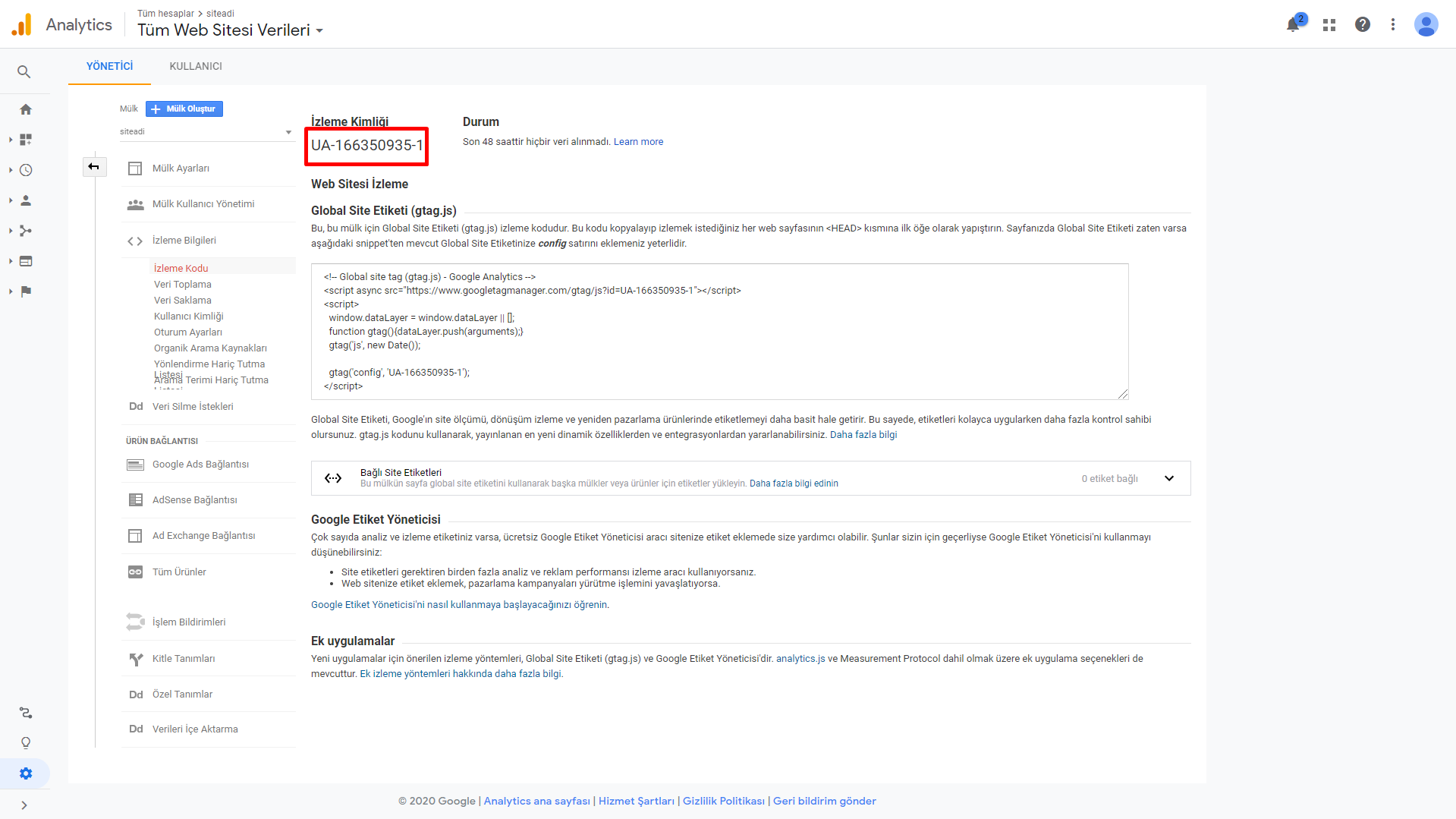Open the Daha fazla bilgi link about gtag.js

click(863, 435)
